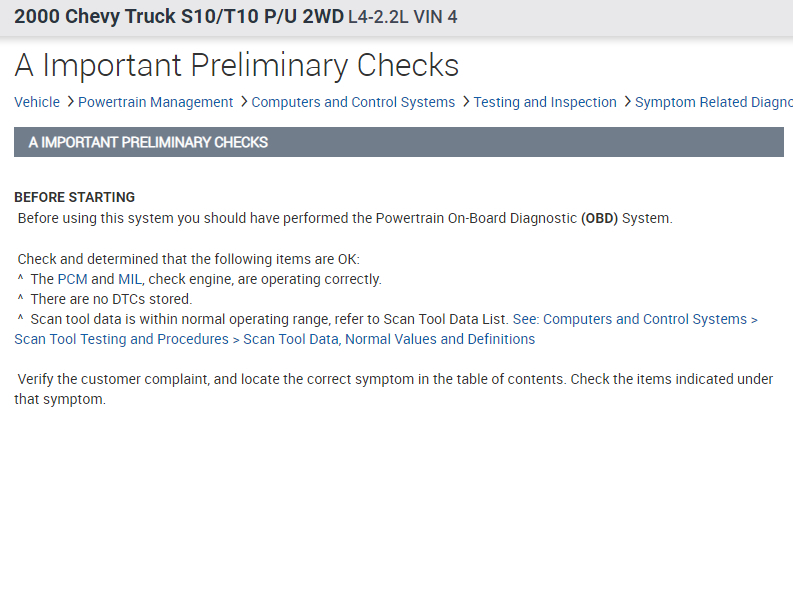Click the large 'A Important Preliminary Checks' page heading
The height and width of the screenshot is (600, 793).
pyautogui.click(x=237, y=65)
